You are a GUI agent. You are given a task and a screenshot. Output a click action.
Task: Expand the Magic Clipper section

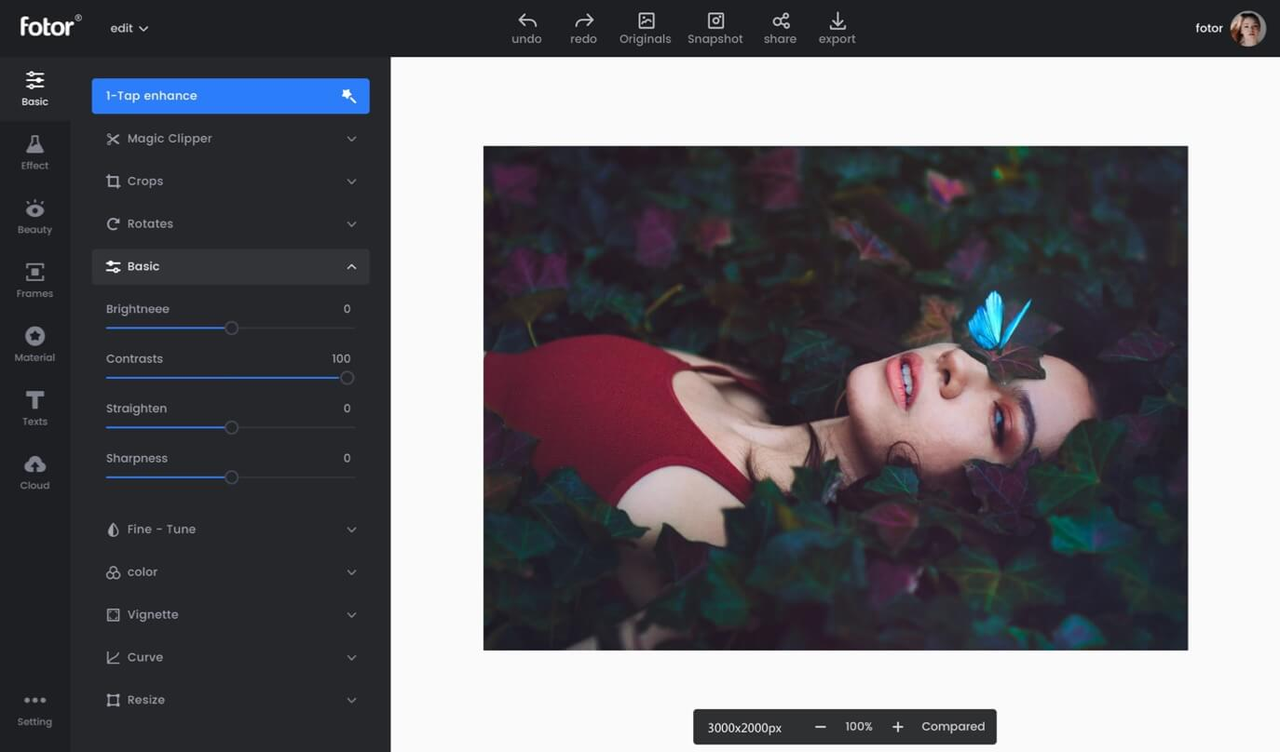(230, 138)
